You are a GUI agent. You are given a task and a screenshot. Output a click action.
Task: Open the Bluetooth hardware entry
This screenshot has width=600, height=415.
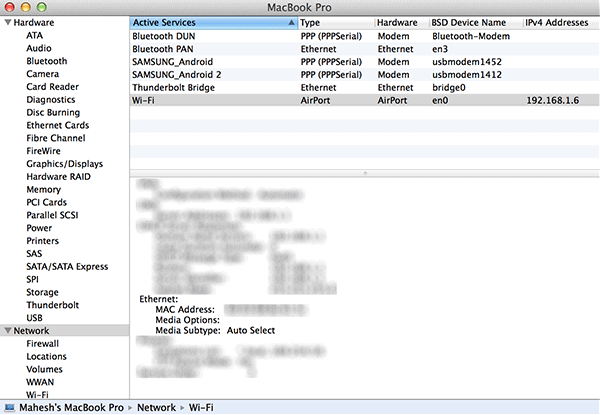pos(47,61)
